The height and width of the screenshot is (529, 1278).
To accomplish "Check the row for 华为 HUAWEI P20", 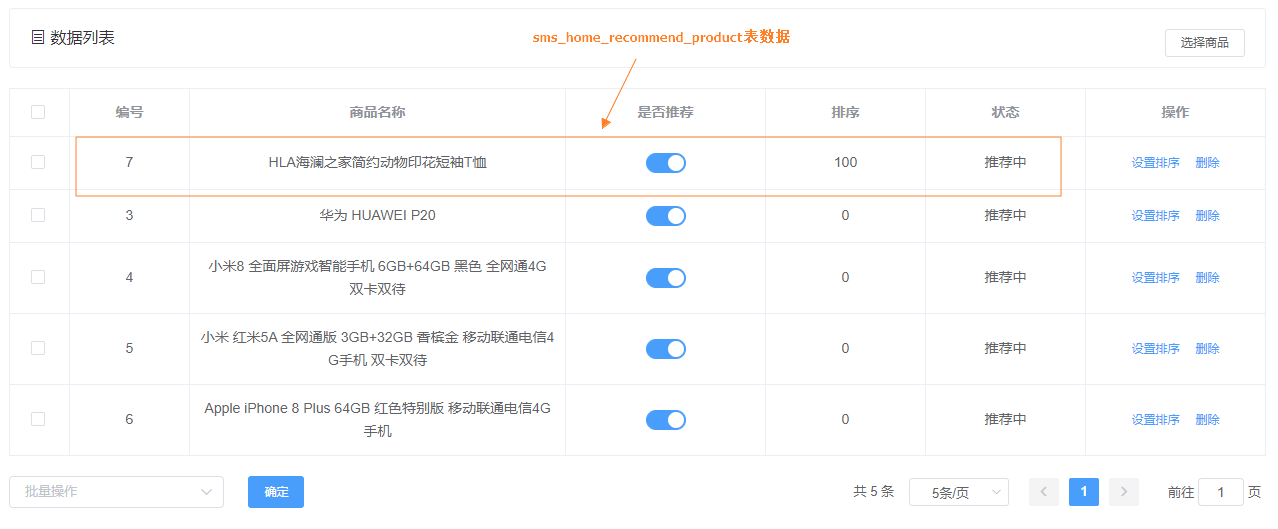I will (38, 215).
